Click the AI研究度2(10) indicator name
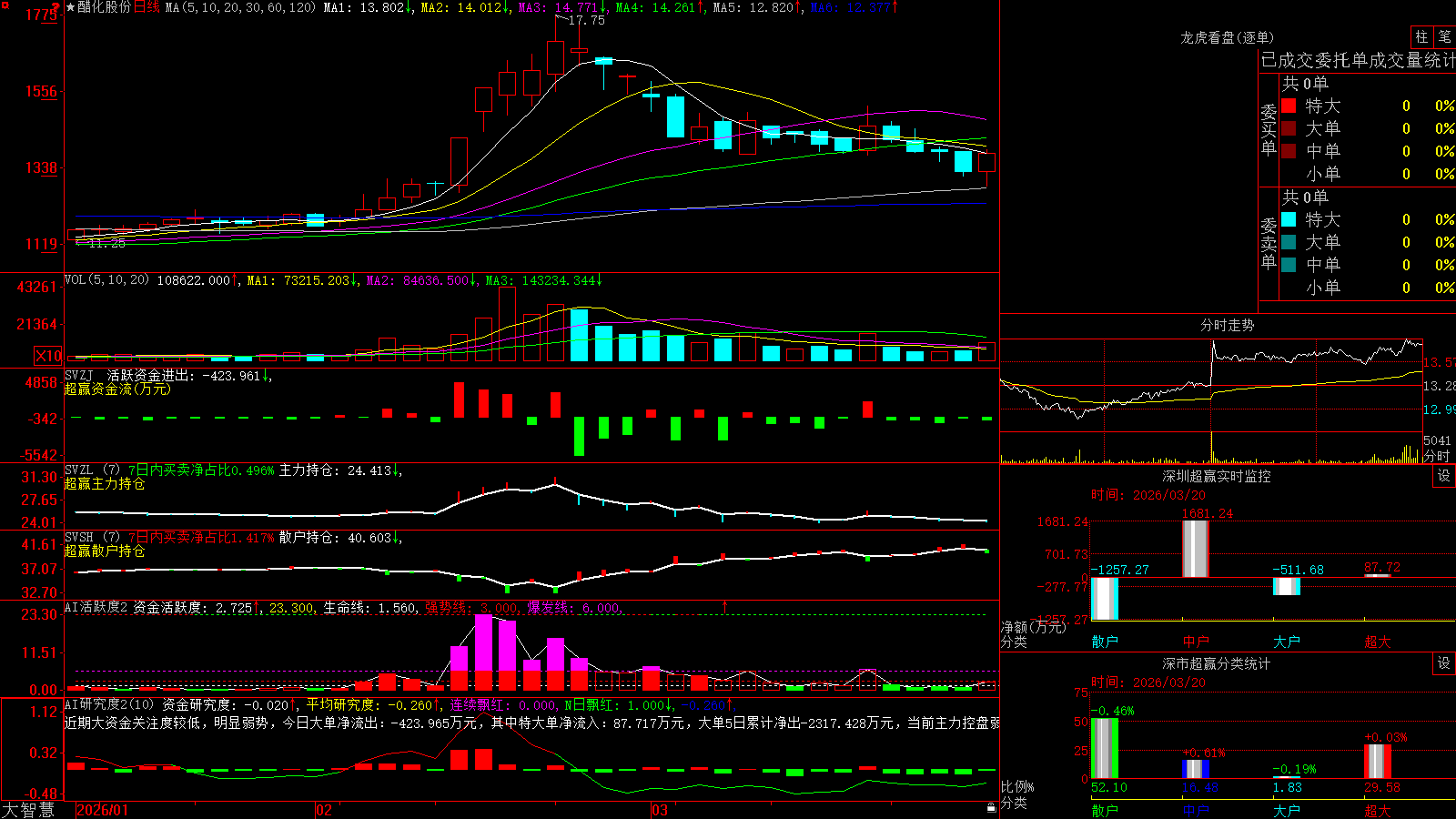The image size is (1456, 819). click(109, 704)
